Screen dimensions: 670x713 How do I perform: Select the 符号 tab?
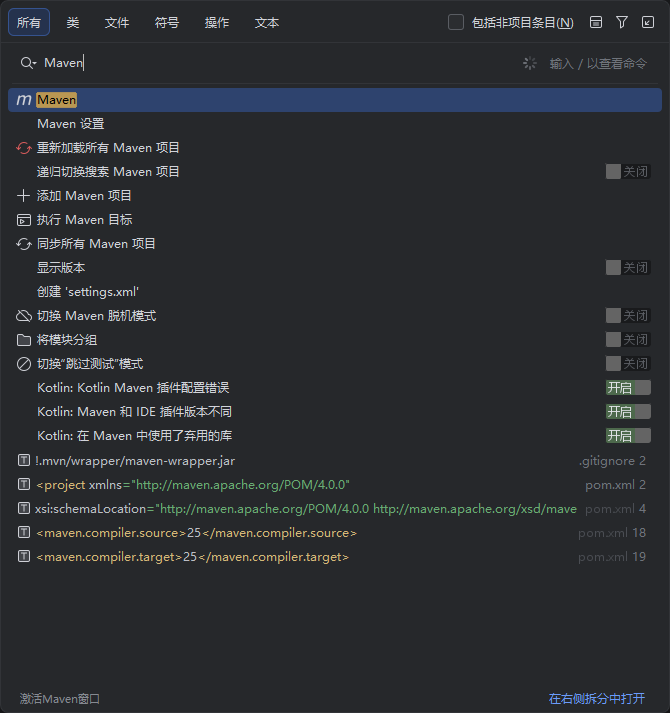click(167, 22)
